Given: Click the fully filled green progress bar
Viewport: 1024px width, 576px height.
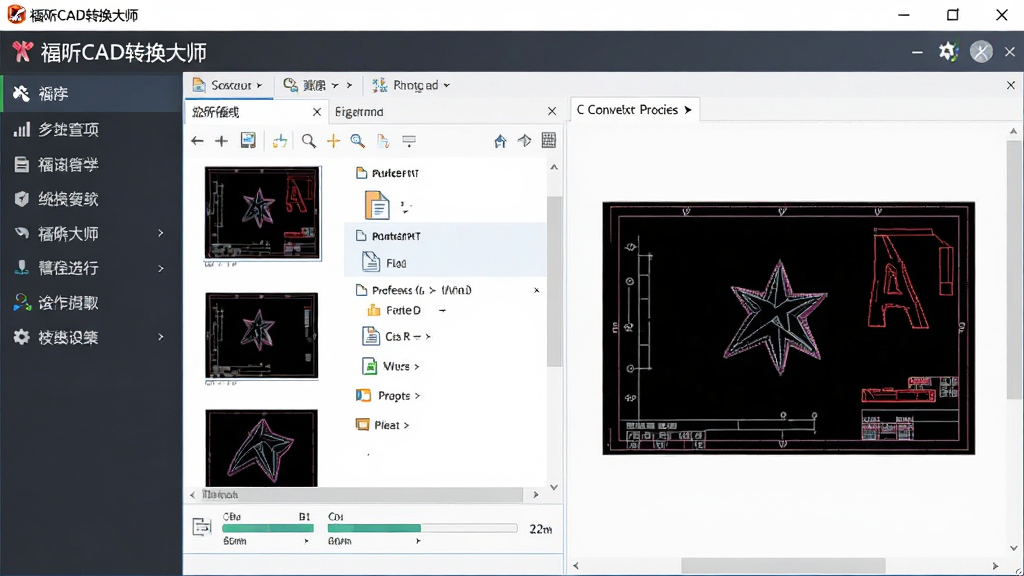Looking at the screenshot, I should coord(268,528).
